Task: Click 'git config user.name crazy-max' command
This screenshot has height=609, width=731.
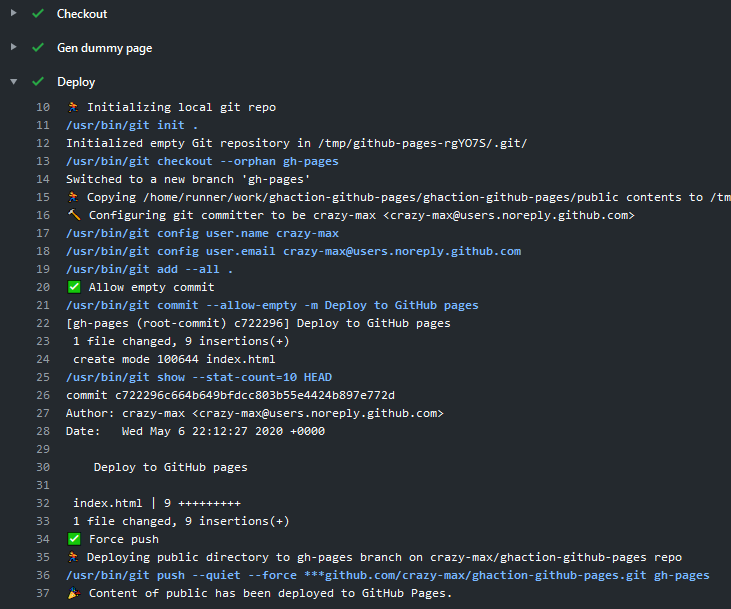Action: pos(202,233)
